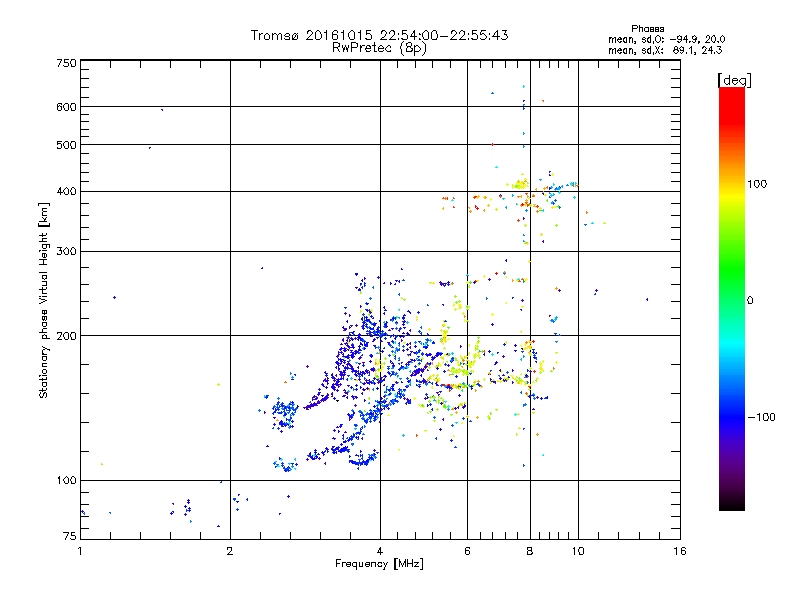Click the 'Phases' statistics heading
Image resolution: width=800 pixels, height=600 pixels.
647,29
